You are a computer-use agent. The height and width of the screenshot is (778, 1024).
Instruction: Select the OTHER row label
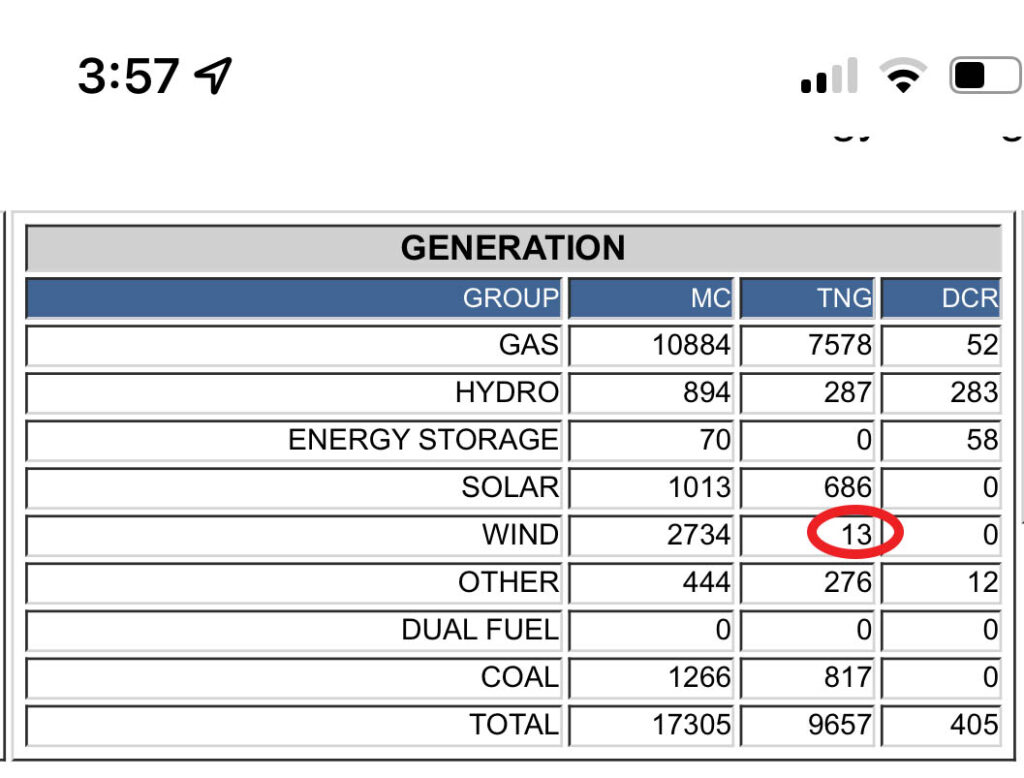pos(508,582)
